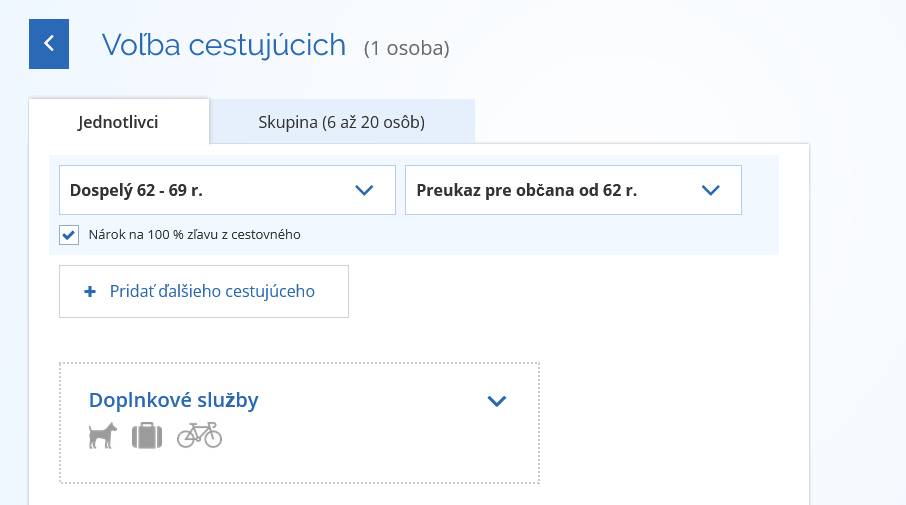
Task: Expand Doplnkové služby using its chevron arrow
Action: pyautogui.click(x=497, y=400)
